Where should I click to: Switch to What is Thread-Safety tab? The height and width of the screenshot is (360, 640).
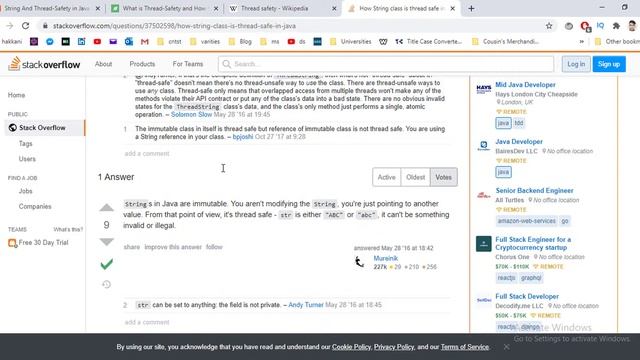point(164,8)
